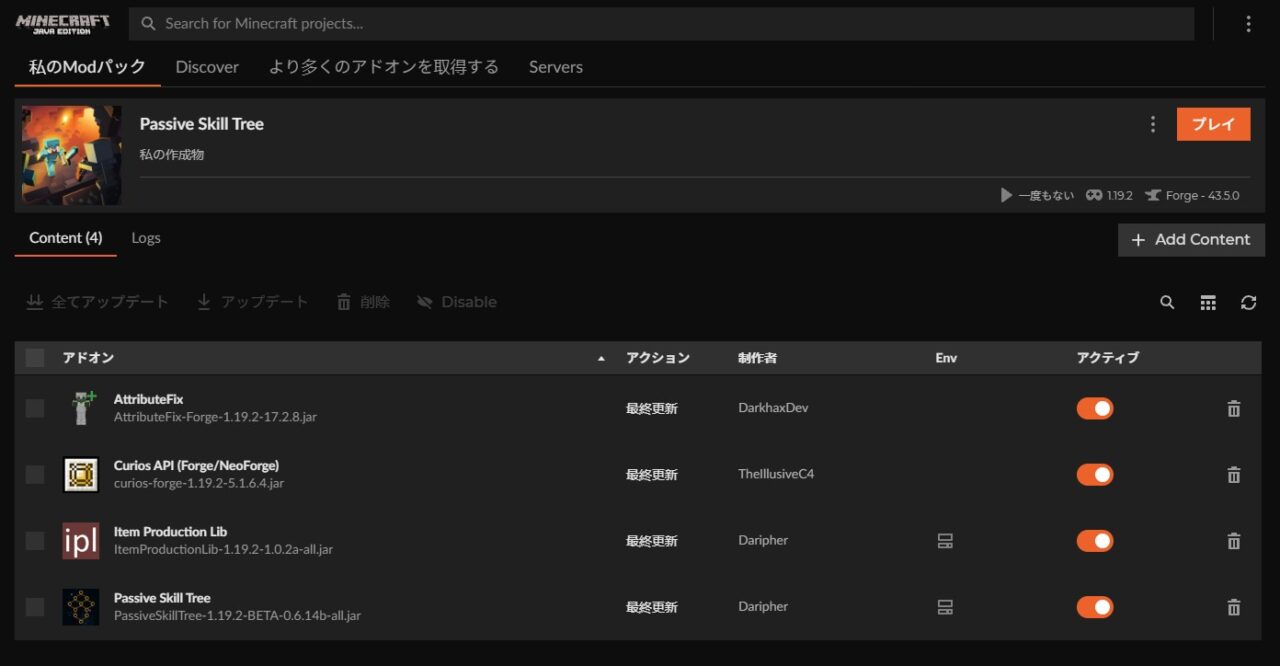The image size is (1280, 666).
Task: Check the AttributeFix row checkbox
Action: [x=35, y=408]
